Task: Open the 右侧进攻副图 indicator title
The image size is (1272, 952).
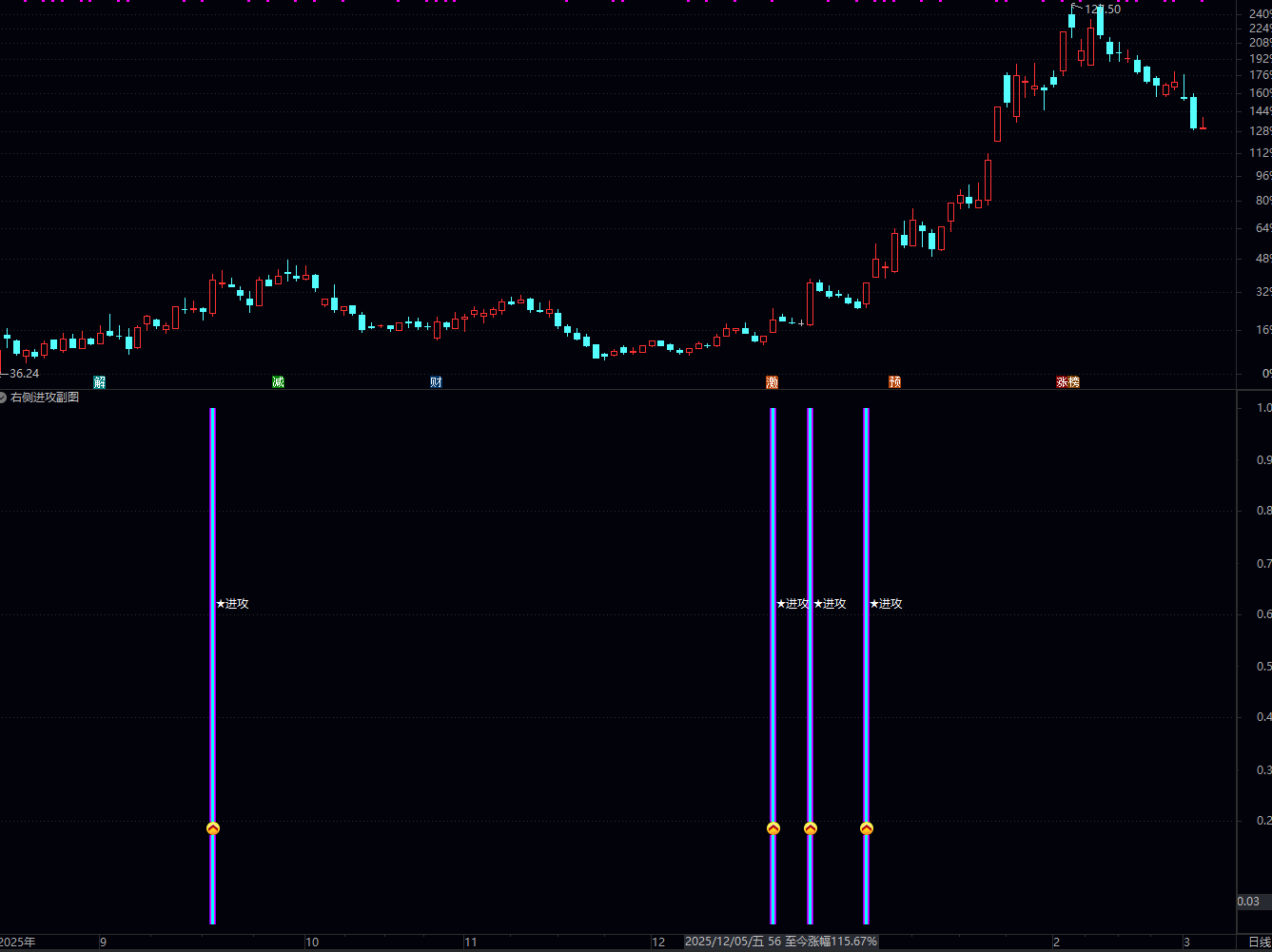Action: 45,398
